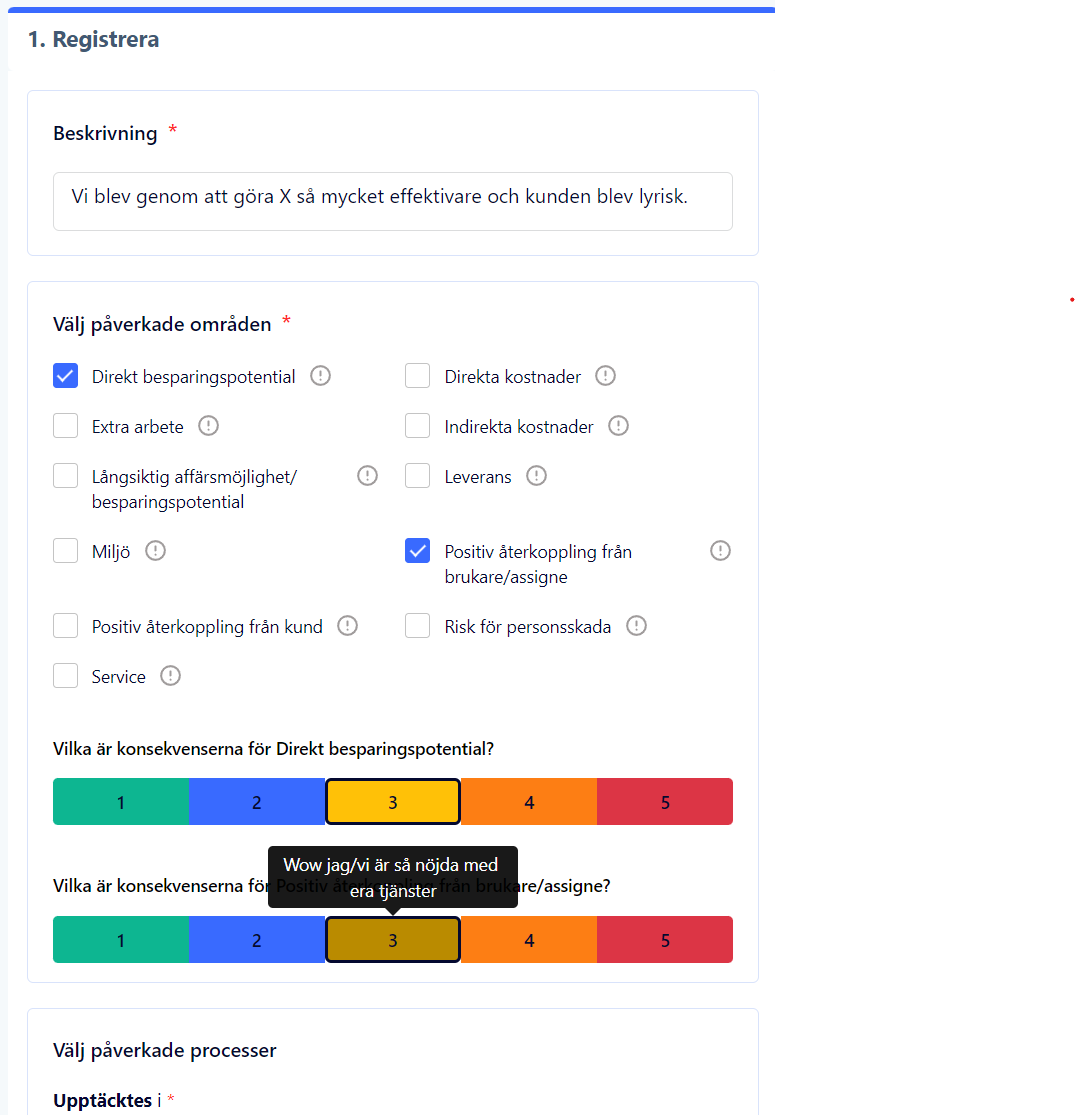This screenshot has width=1075, height=1115.
Task: Tick the Miljö checkbox
Action: tap(66, 551)
